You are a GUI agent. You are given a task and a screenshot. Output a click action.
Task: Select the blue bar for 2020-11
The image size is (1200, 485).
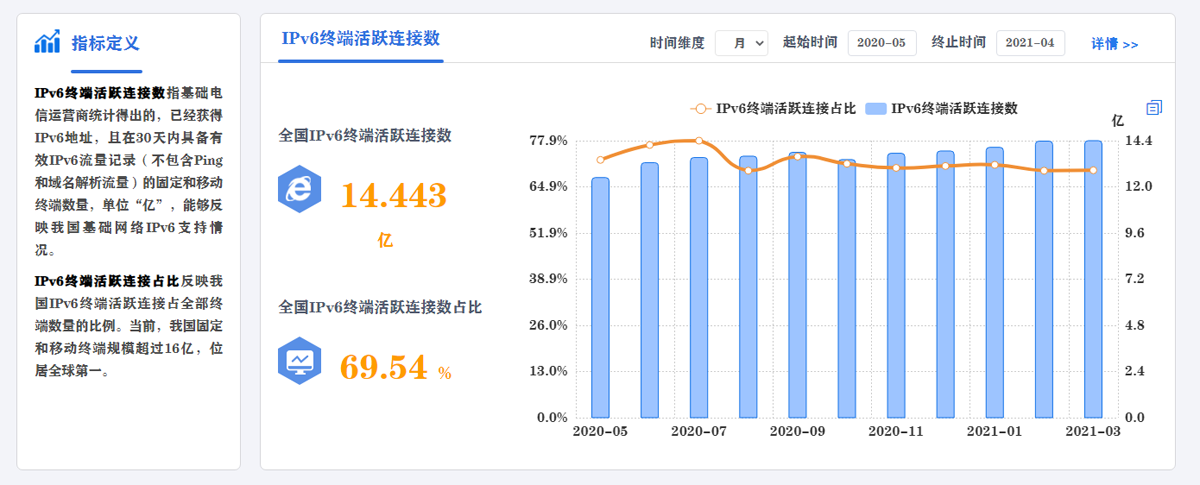point(895,285)
